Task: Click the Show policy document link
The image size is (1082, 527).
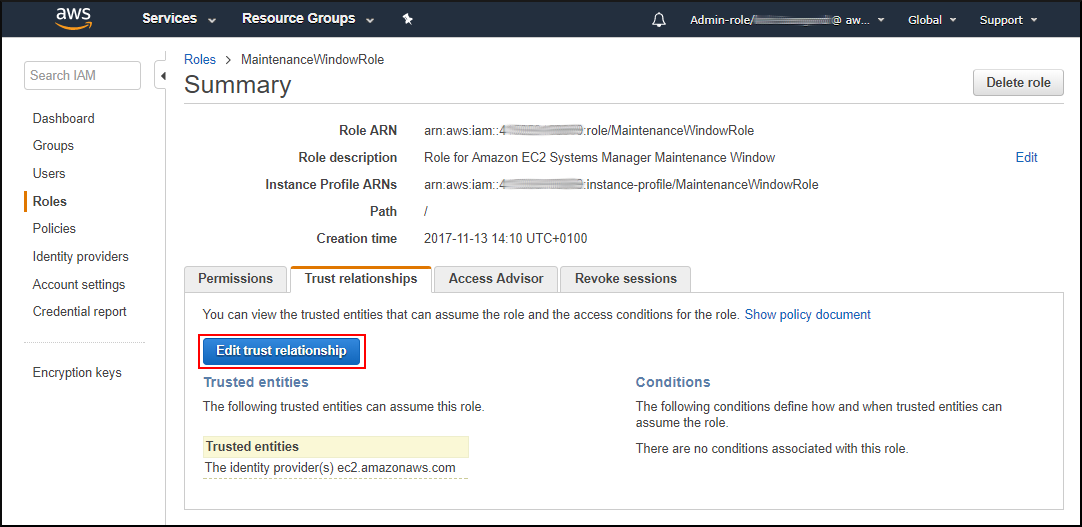Action: click(807, 315)
